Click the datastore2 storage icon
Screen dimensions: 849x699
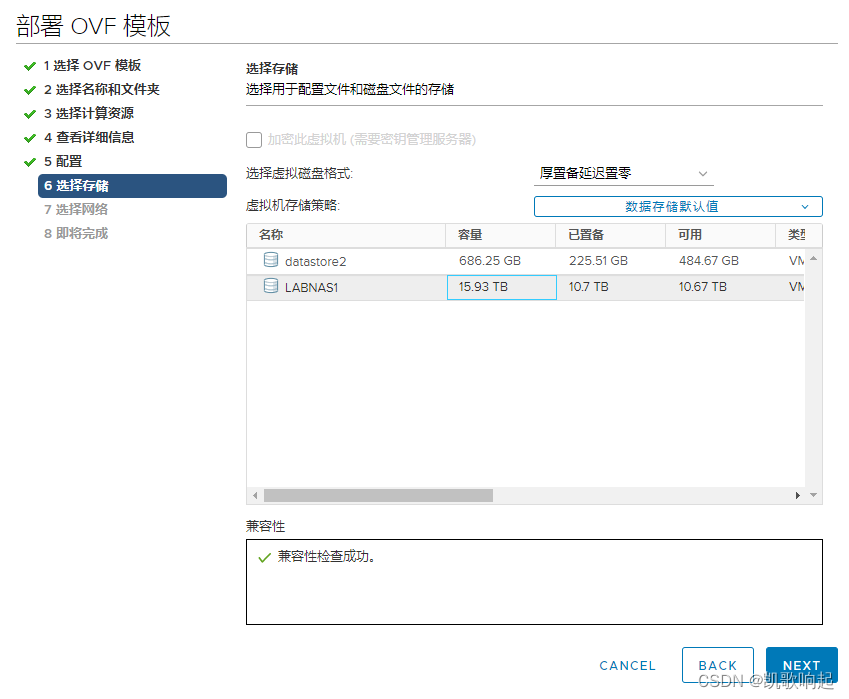(x=270, y=260)
